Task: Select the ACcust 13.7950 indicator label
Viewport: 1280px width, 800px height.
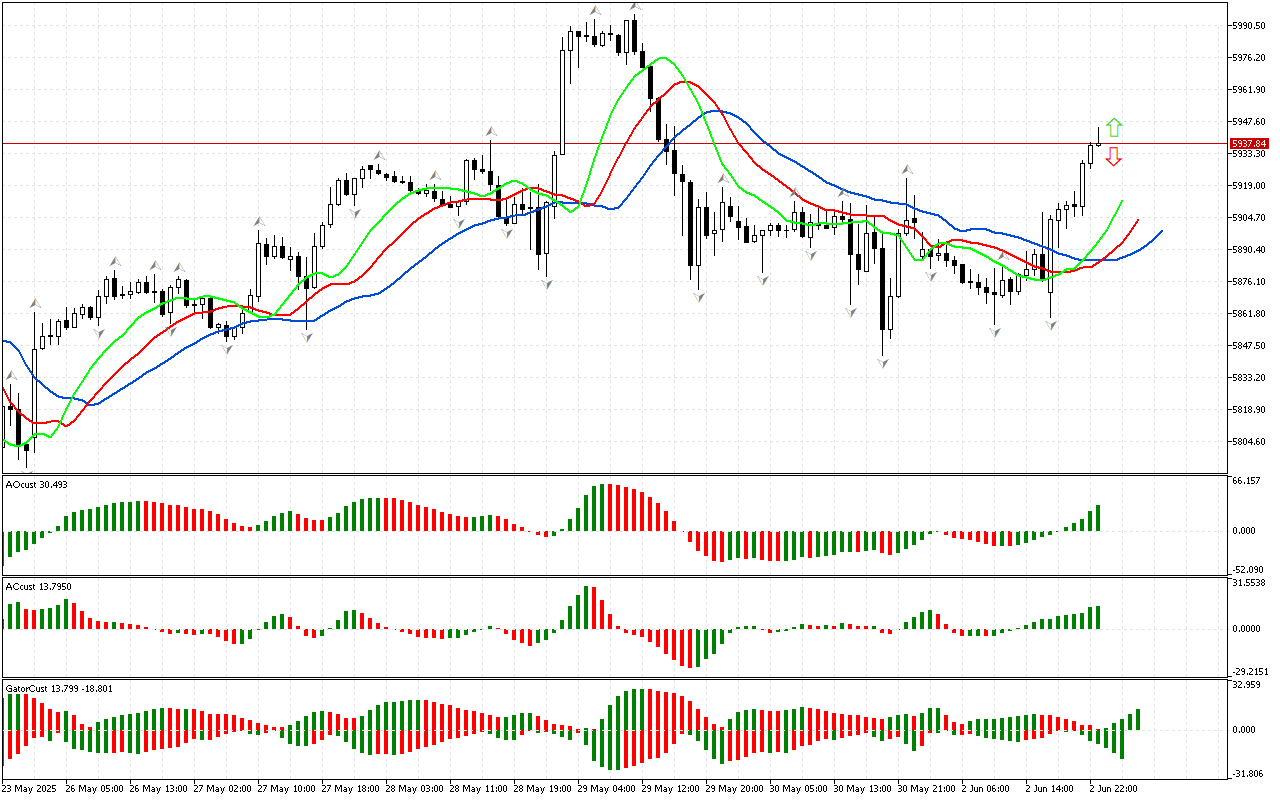Action: [x=38, y=587]
